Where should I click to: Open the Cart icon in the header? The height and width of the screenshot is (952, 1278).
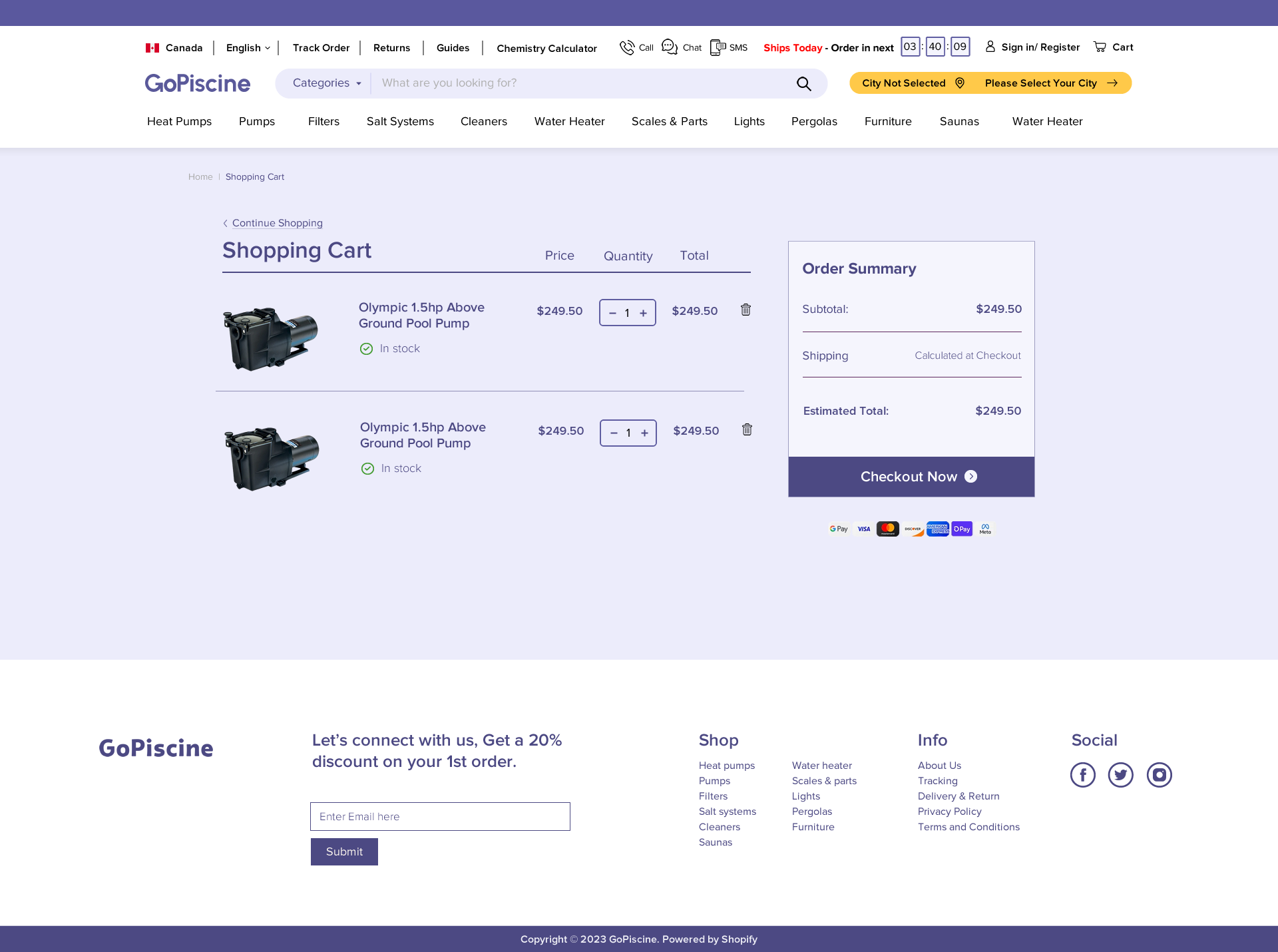1100,47
